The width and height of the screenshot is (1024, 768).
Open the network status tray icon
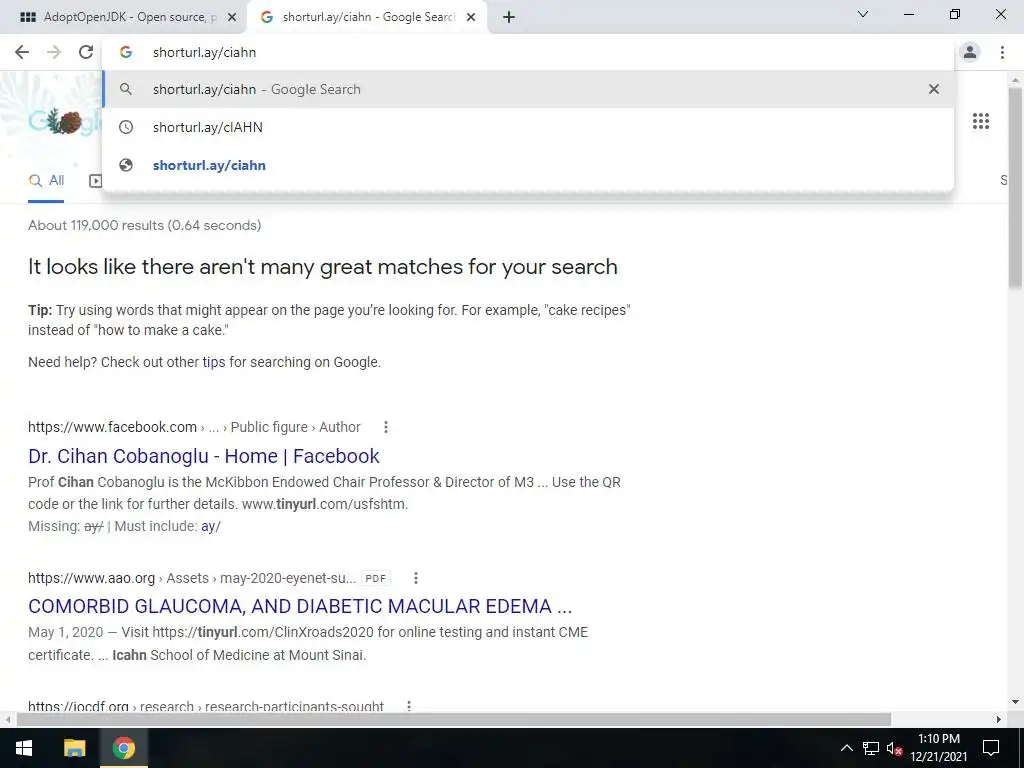tap(871, 748)
